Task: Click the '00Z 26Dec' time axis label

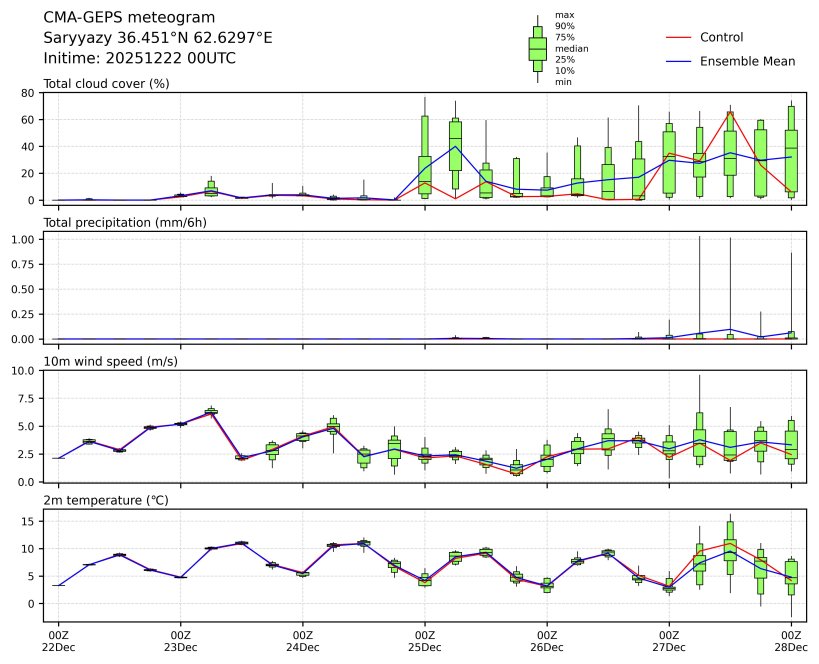Action: click(547, 641)
